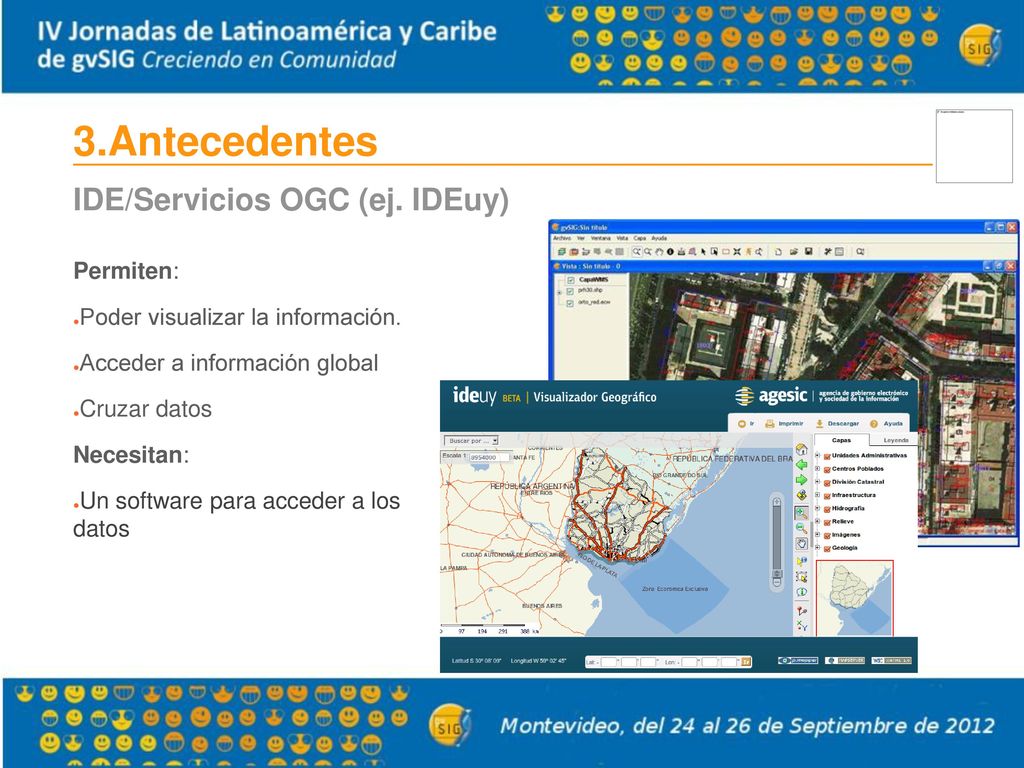1024x768 pixels.
Task: Click the minus end of the zoom slider
Action: pyautogui.click(x=777, y=582)
